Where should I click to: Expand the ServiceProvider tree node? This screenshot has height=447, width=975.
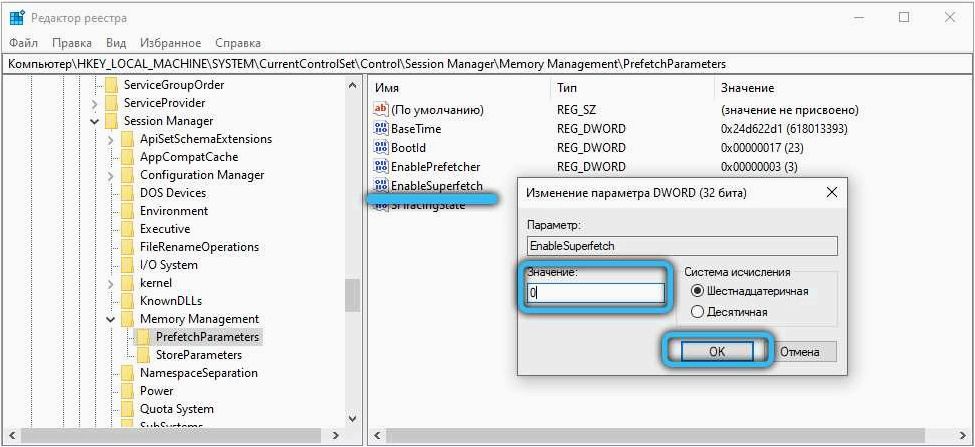[95, 103]
